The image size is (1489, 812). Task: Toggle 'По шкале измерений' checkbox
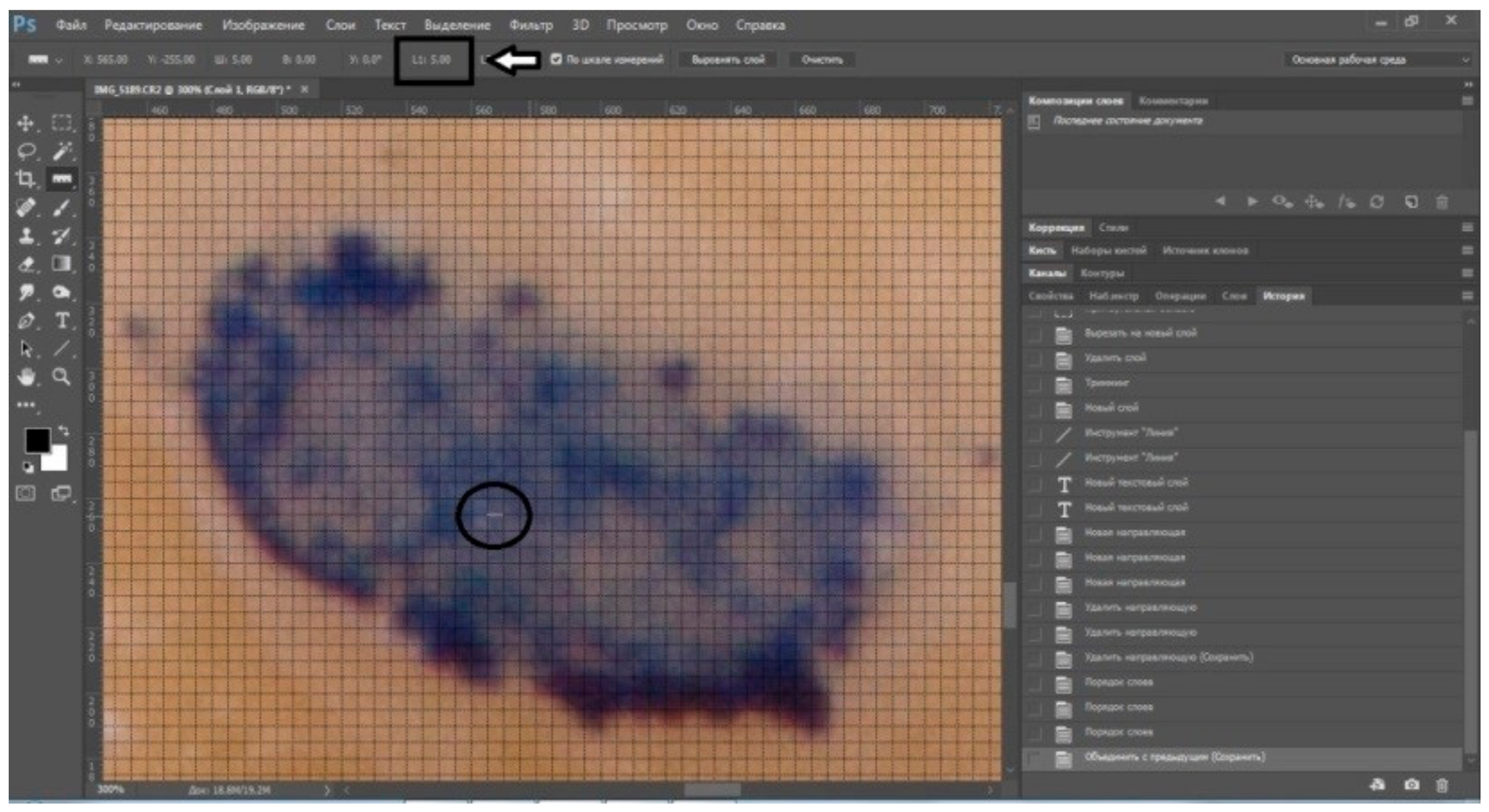tap(556, 59)
